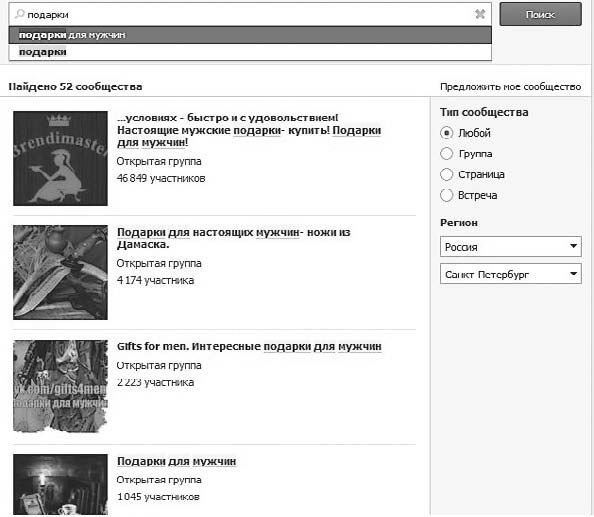594x517 pixels.
Task: Open 'ножи из Дамаска' group link
Action: tap(233, 238)
